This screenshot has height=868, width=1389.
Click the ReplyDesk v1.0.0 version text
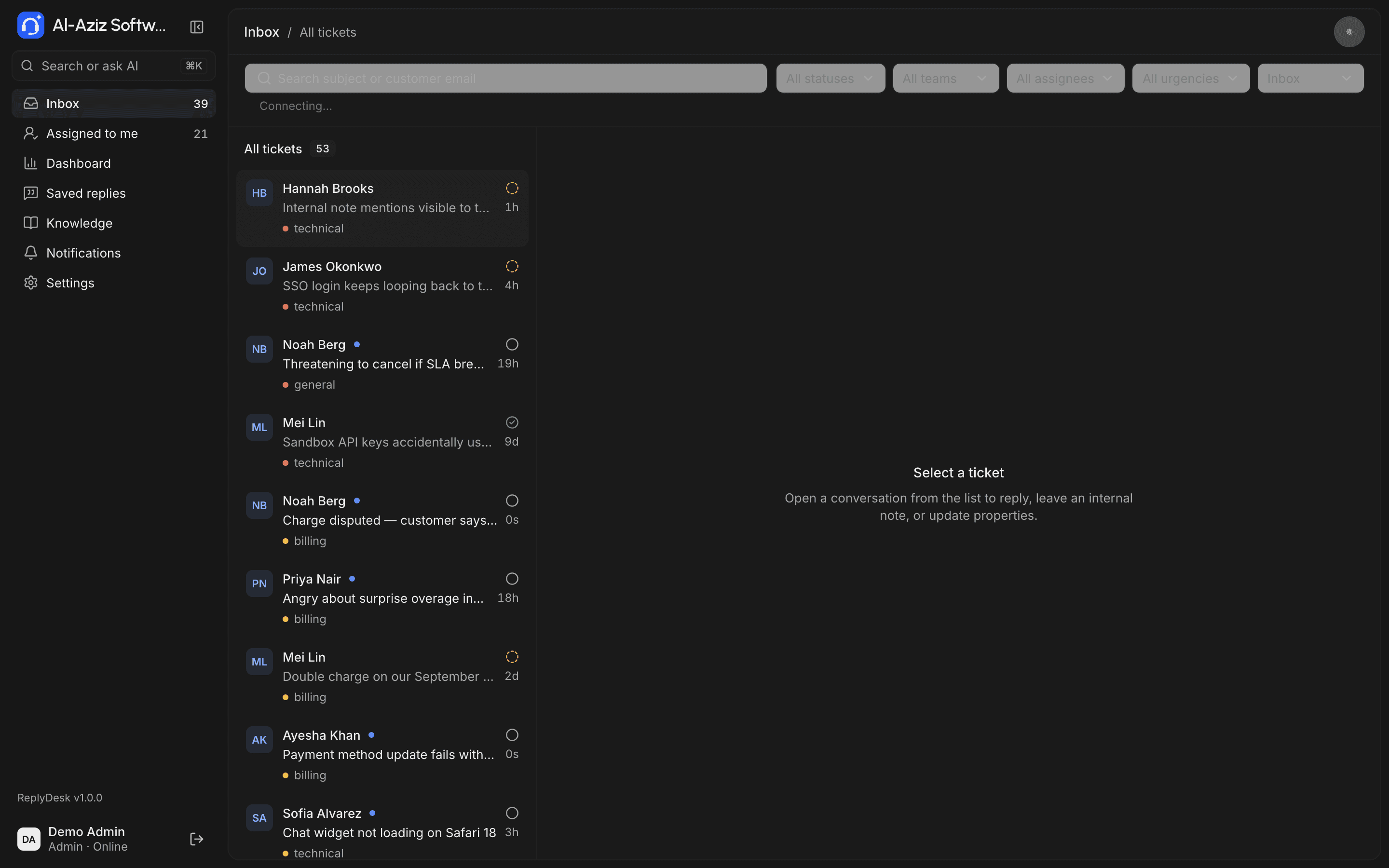[60, 798]
